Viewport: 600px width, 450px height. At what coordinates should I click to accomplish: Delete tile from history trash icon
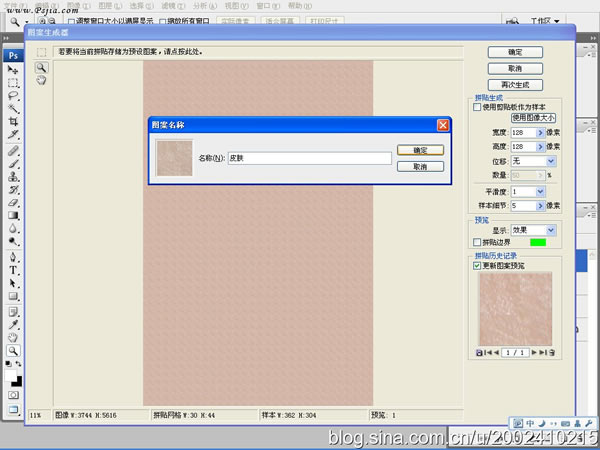(552, 353)
